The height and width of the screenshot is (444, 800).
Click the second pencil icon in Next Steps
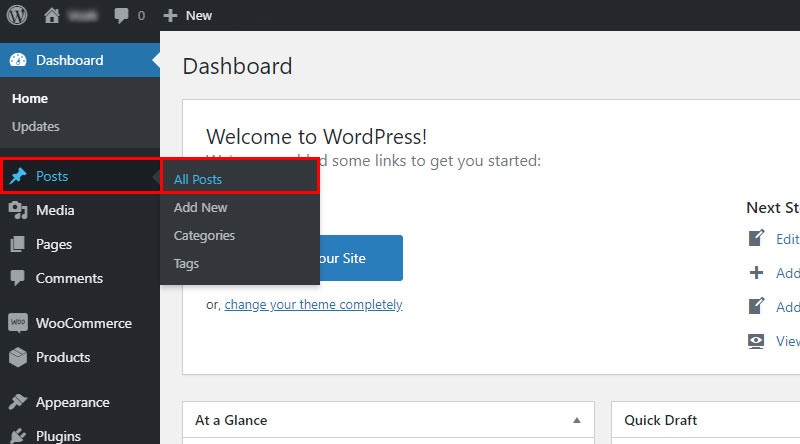[757, 306]
